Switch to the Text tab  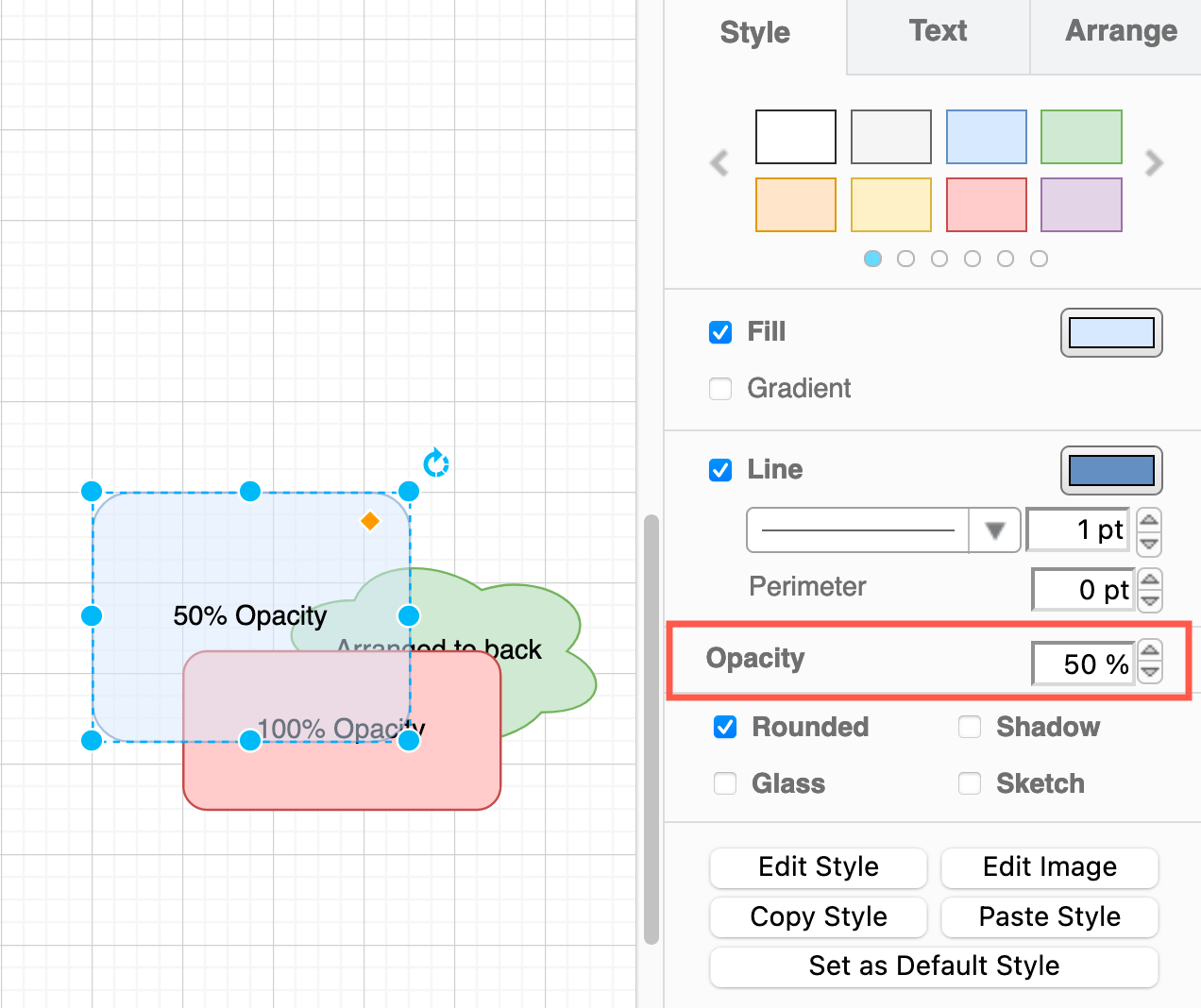tap(938, 31)
